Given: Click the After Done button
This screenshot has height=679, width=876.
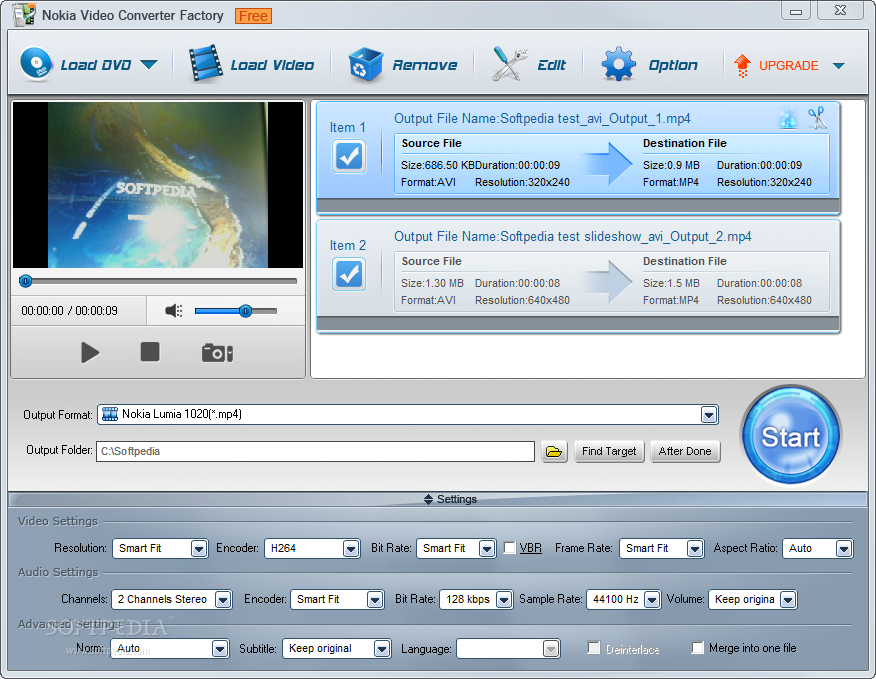Looking at the screenshot, I should coord(685,452).
